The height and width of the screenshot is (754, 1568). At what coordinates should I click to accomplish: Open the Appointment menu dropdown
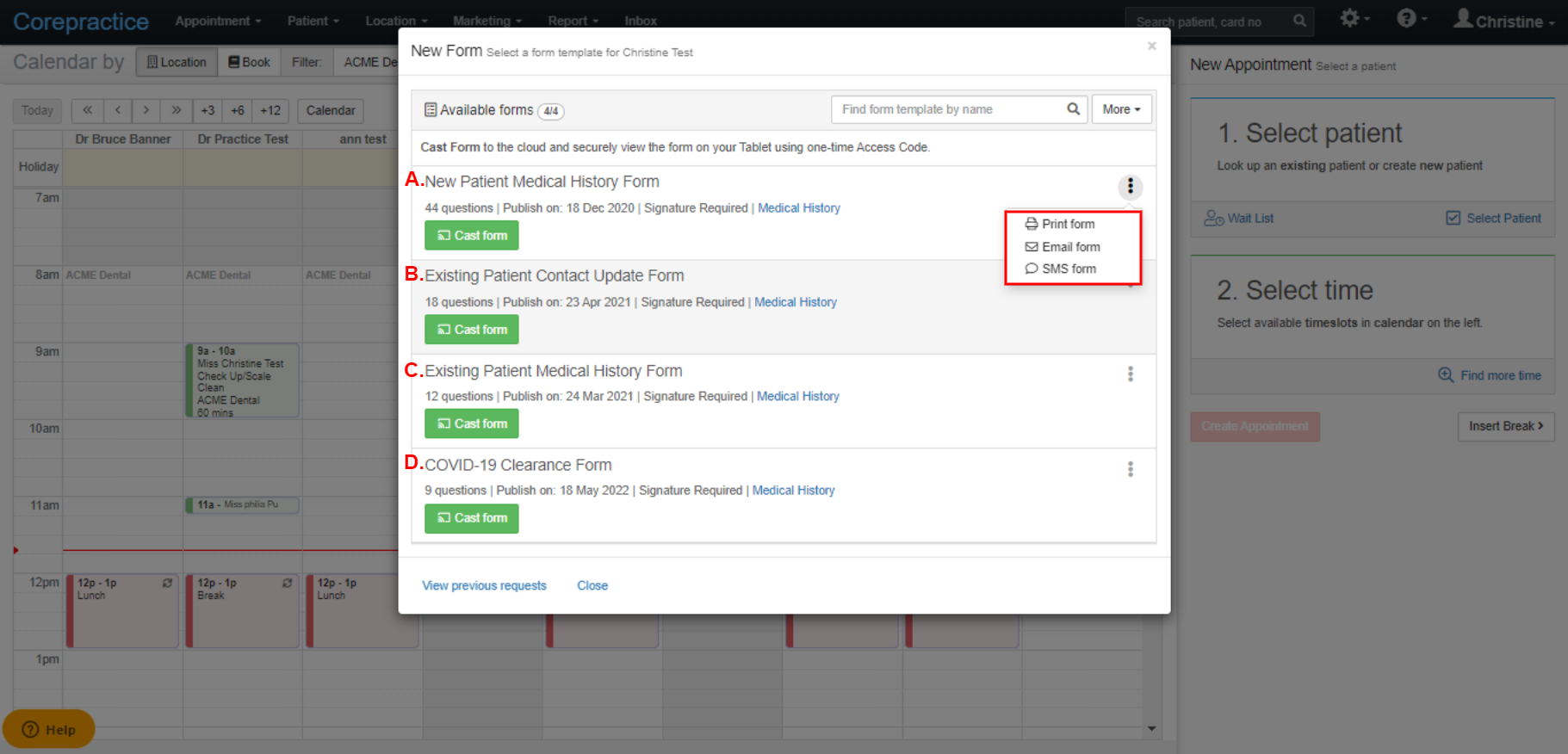pos(218,21)
